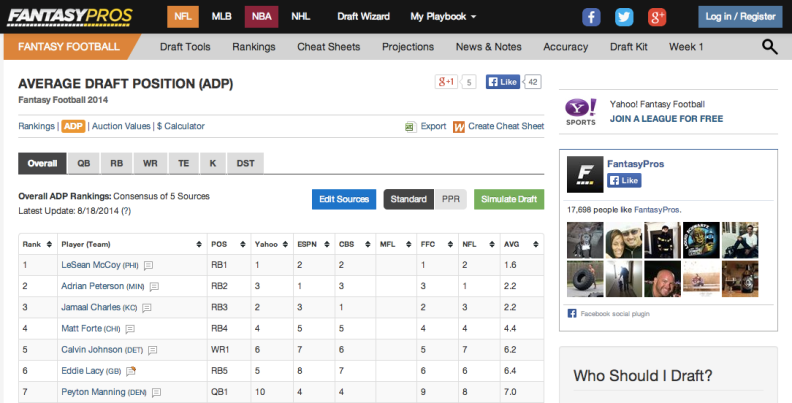Open the News & Notes menu

coord(488,47)
